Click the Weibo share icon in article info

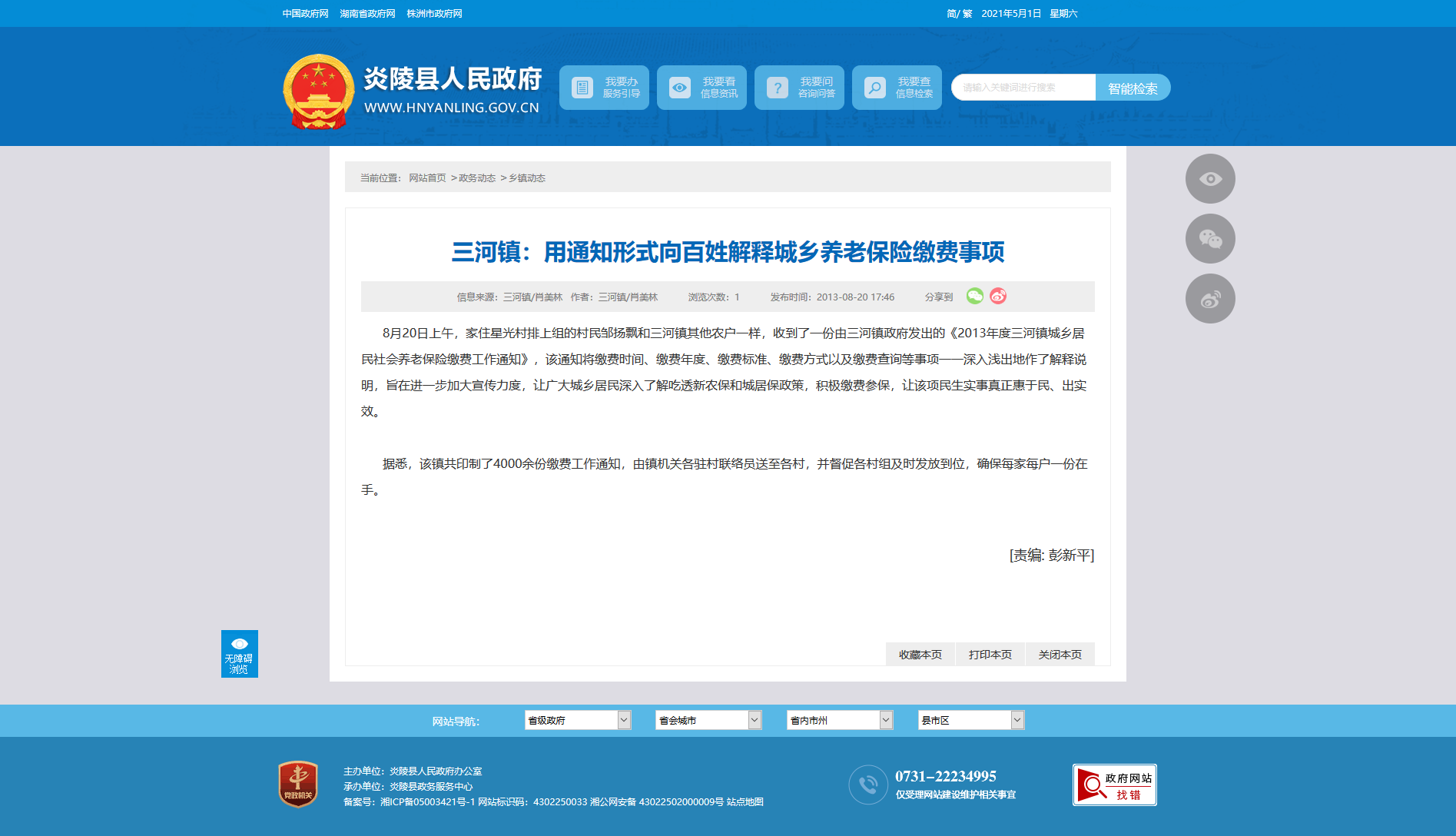pos(998,296)
